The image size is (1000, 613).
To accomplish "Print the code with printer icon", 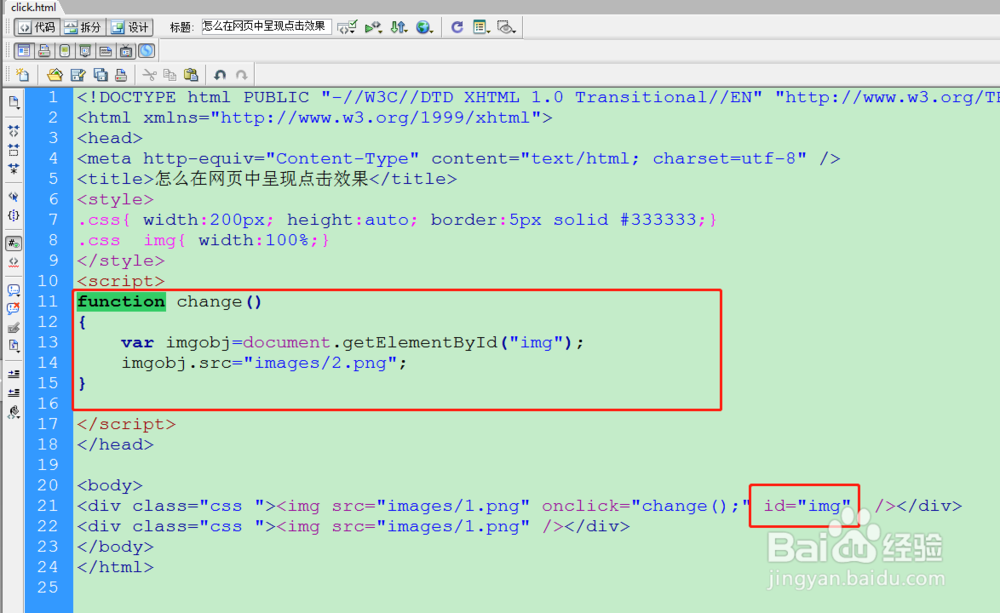I will tap(121, 75).
